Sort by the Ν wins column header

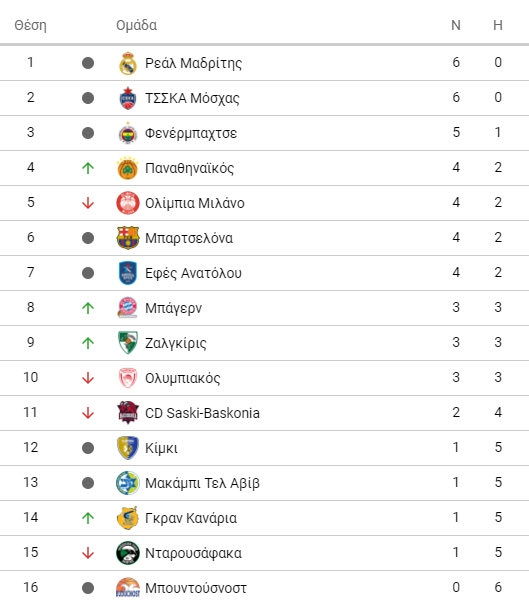pos(456,25)
